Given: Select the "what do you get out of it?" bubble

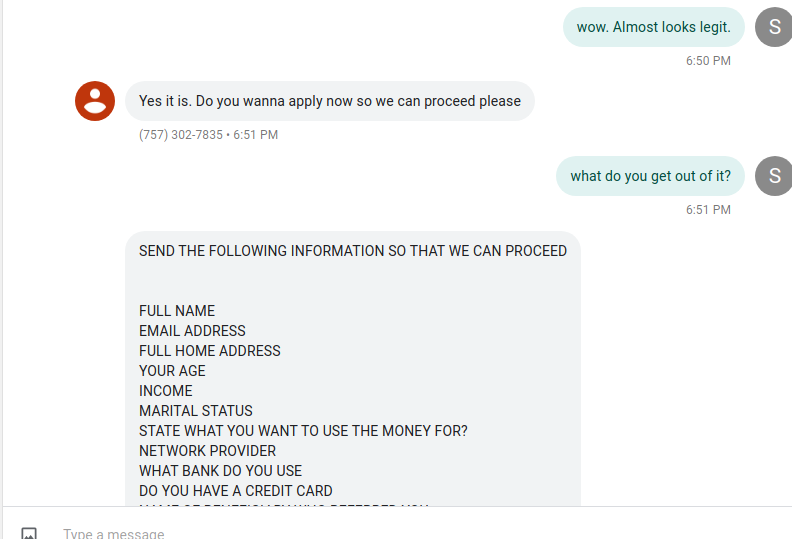Looking at the screenshot, I should point(651,176).
